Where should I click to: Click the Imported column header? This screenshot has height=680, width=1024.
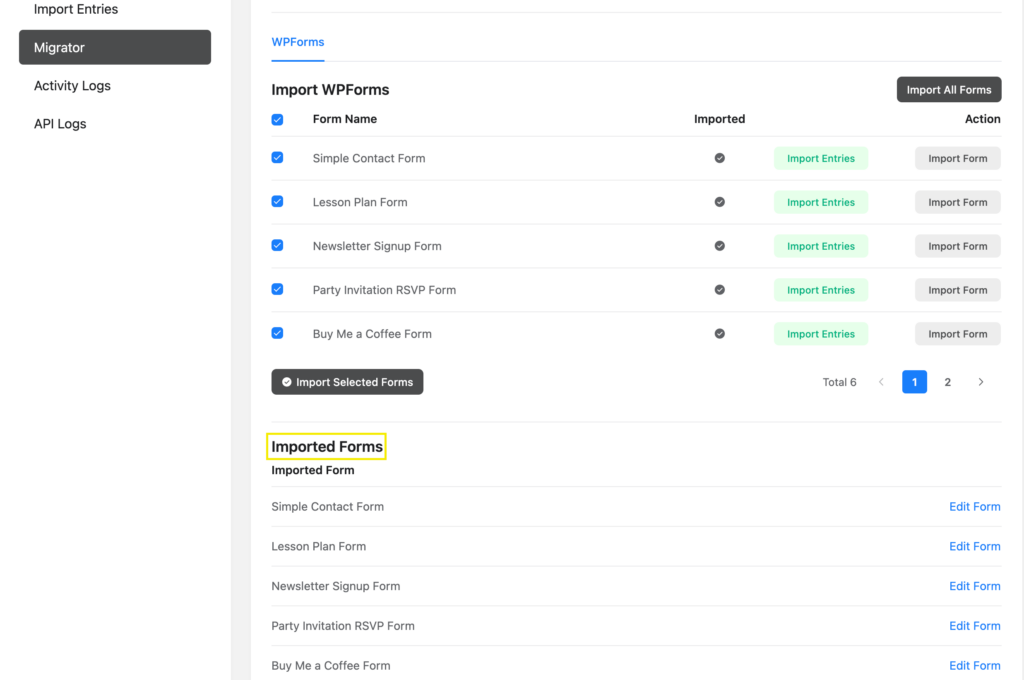719,119
